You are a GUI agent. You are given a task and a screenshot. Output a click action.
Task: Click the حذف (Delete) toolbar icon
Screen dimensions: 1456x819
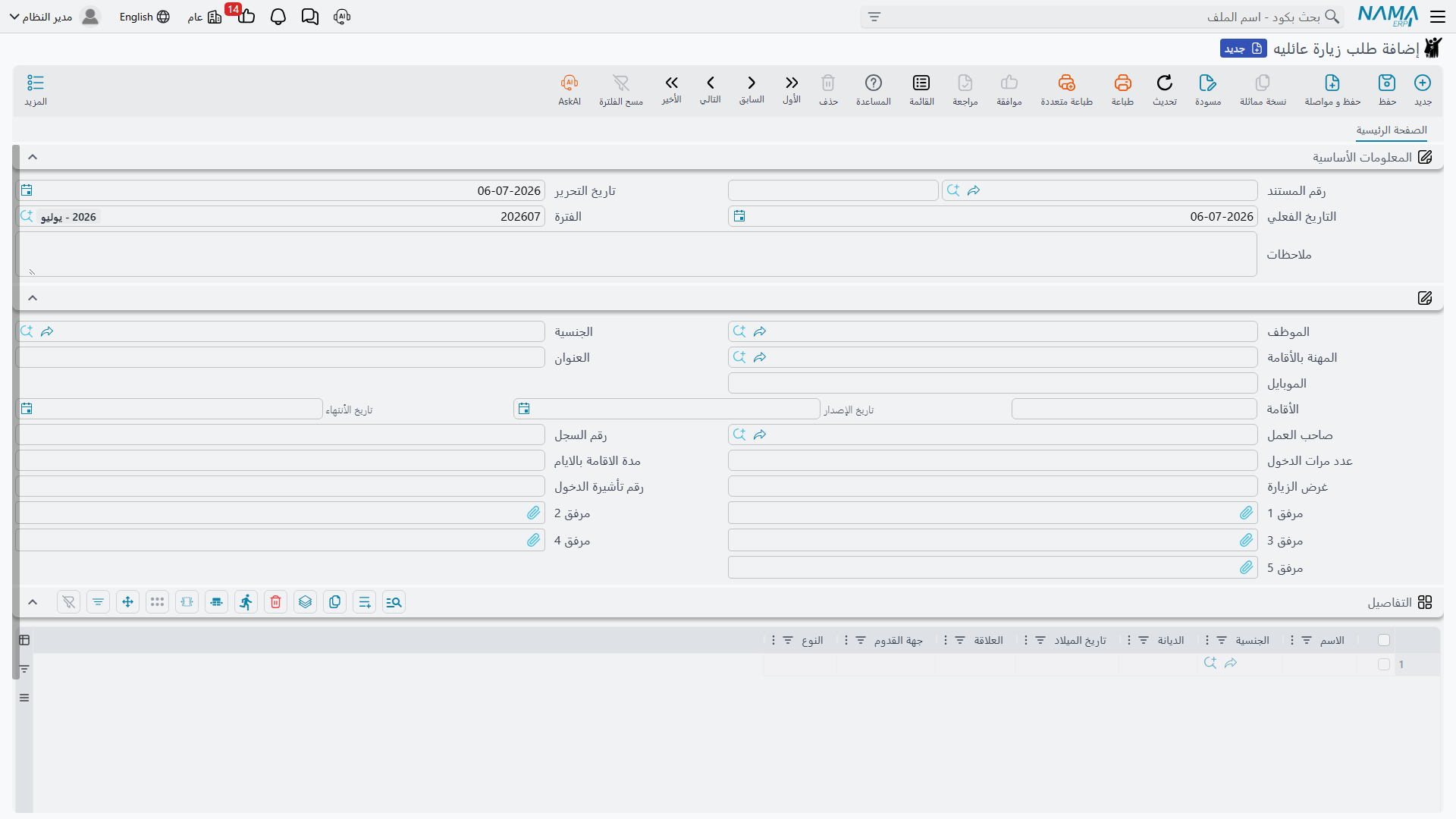pos(828,83)
